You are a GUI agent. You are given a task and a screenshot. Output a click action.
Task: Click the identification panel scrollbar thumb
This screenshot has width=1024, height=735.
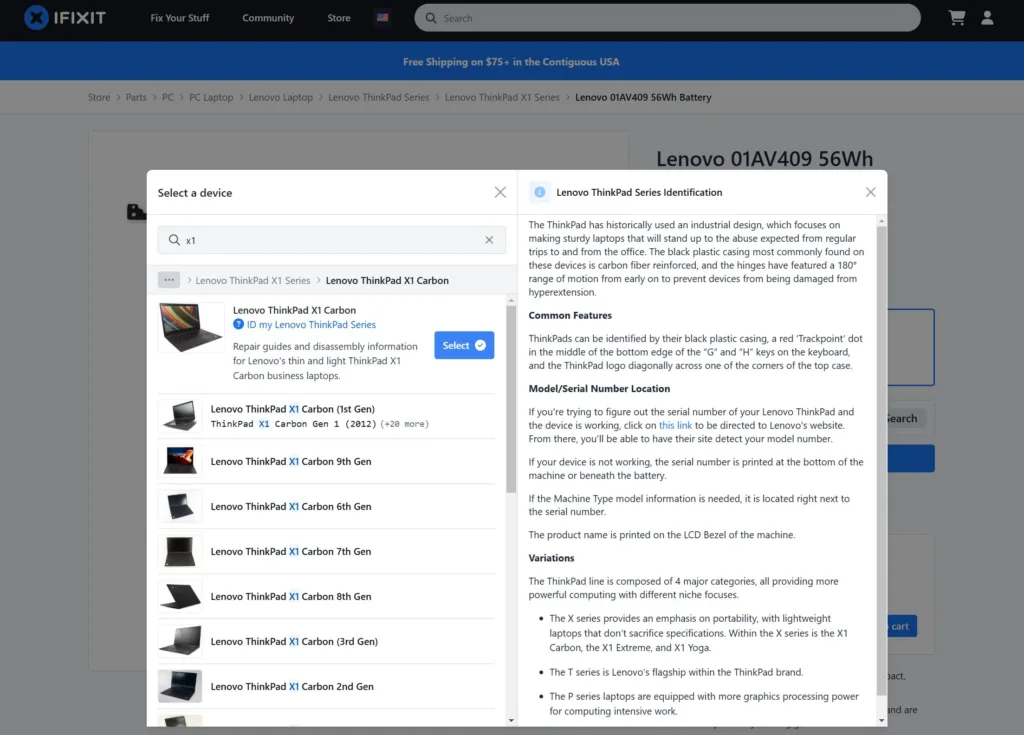pyautogui.click(x=882, y=461)
